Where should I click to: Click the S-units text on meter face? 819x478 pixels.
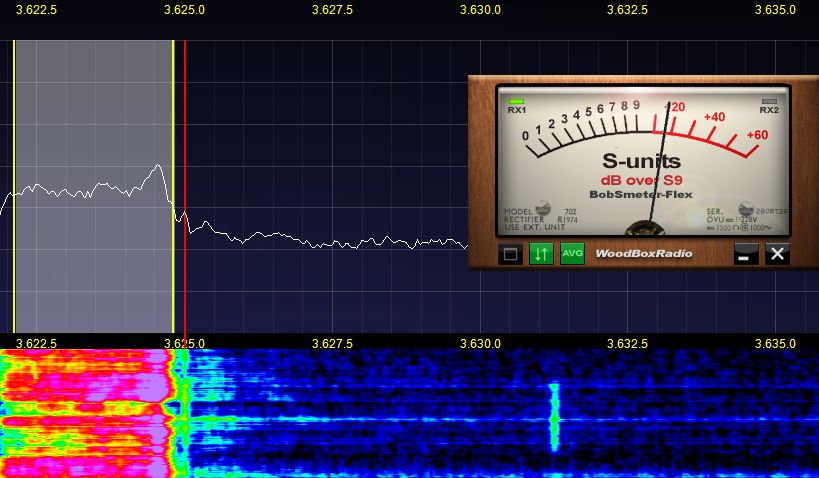pos(641,161)
